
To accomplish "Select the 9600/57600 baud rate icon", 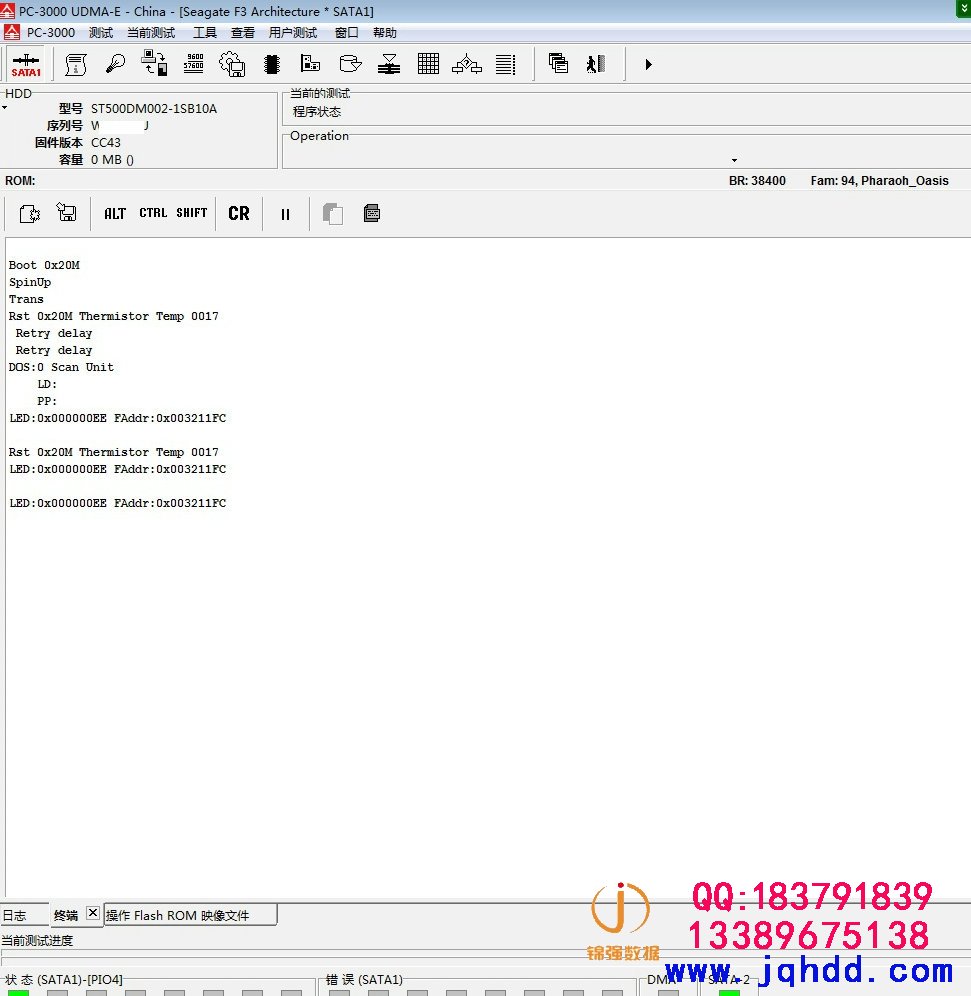I will [x=194, y=64].
